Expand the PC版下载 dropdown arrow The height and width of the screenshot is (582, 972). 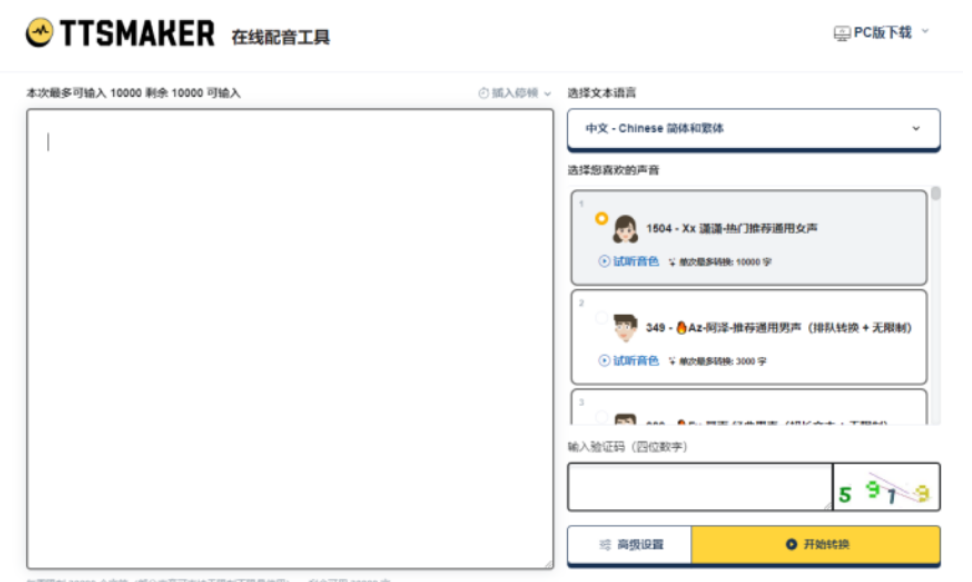[x=924, y=32]
